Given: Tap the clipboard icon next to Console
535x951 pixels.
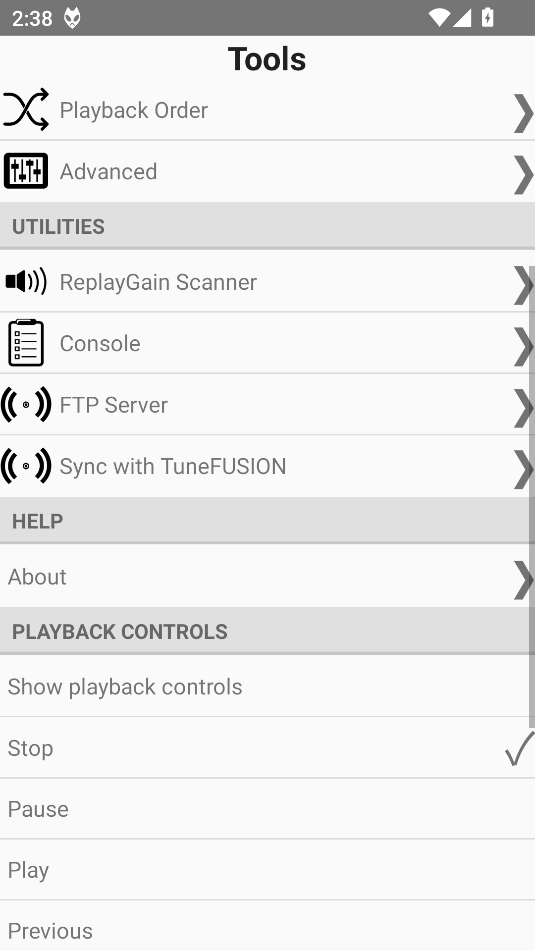Looking at the screenshot, I should point(25,343).
